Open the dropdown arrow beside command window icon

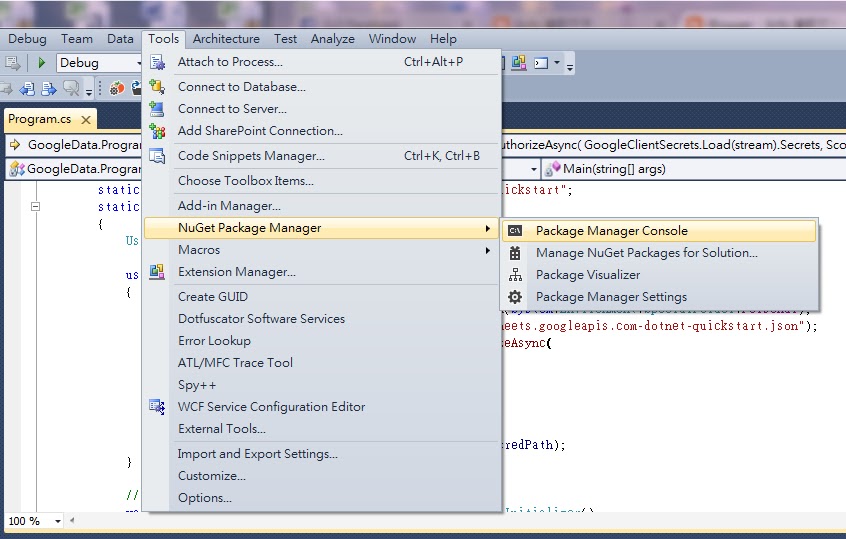[556, 63]
